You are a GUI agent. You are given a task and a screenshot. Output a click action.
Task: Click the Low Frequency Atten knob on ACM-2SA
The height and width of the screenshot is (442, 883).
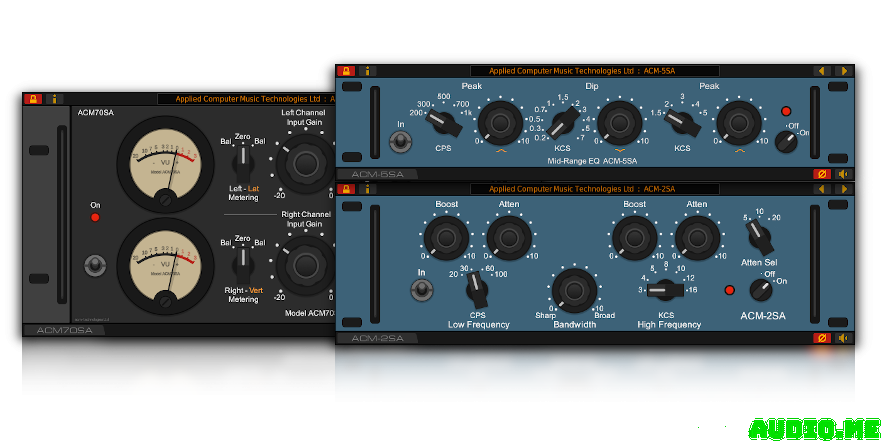click(509, 238)
